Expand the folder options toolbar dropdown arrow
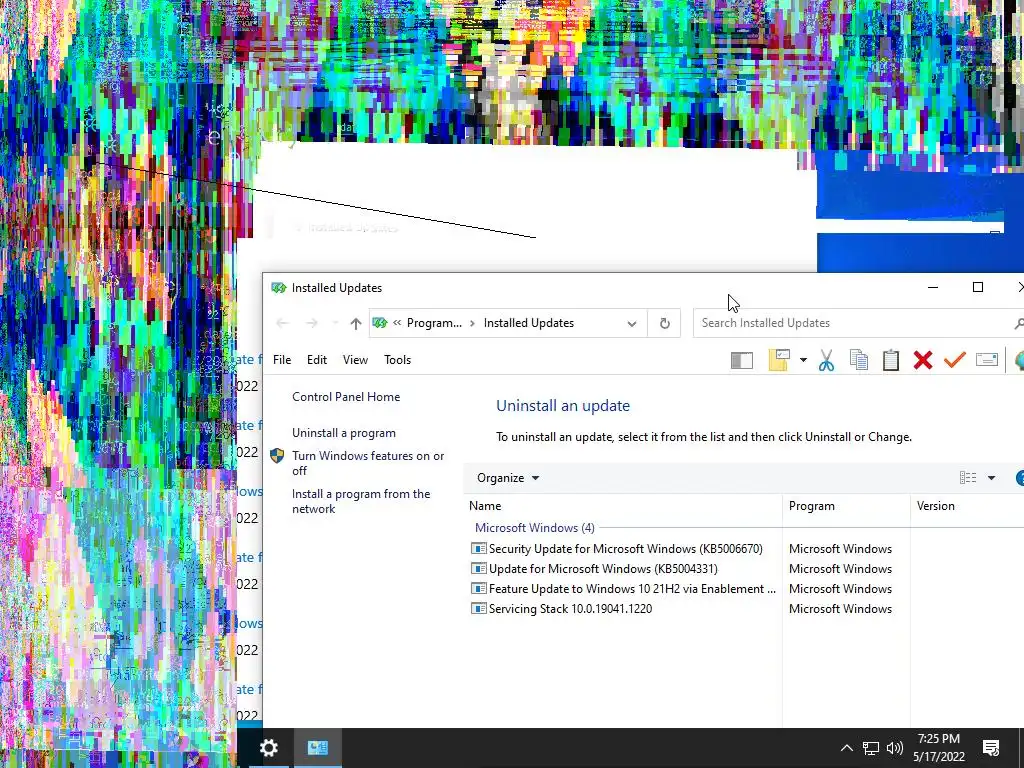This screenshot has width=1024, height=768. click(x=803, y=360)
